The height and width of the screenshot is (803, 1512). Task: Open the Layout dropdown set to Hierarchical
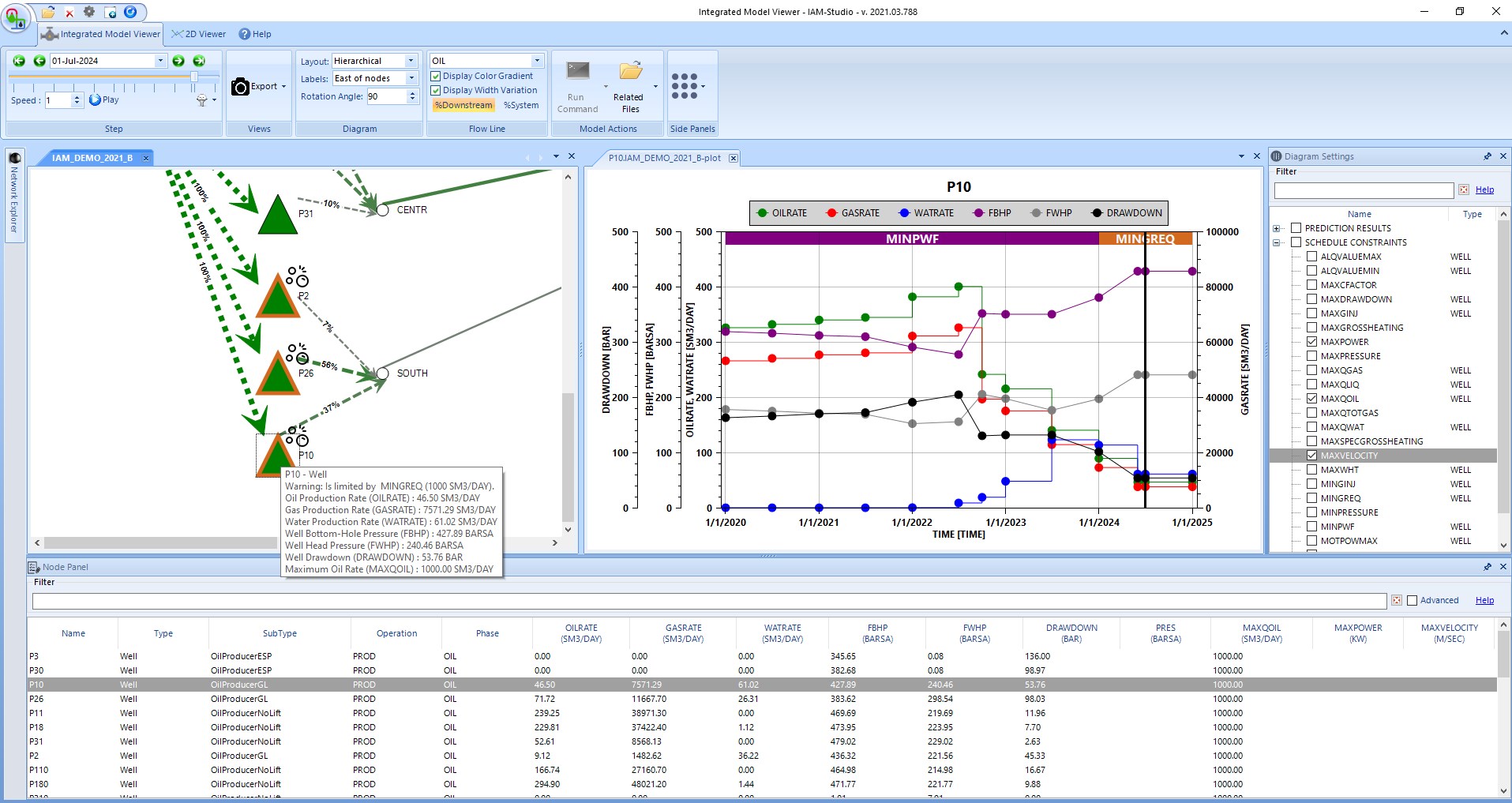[411, 61]
